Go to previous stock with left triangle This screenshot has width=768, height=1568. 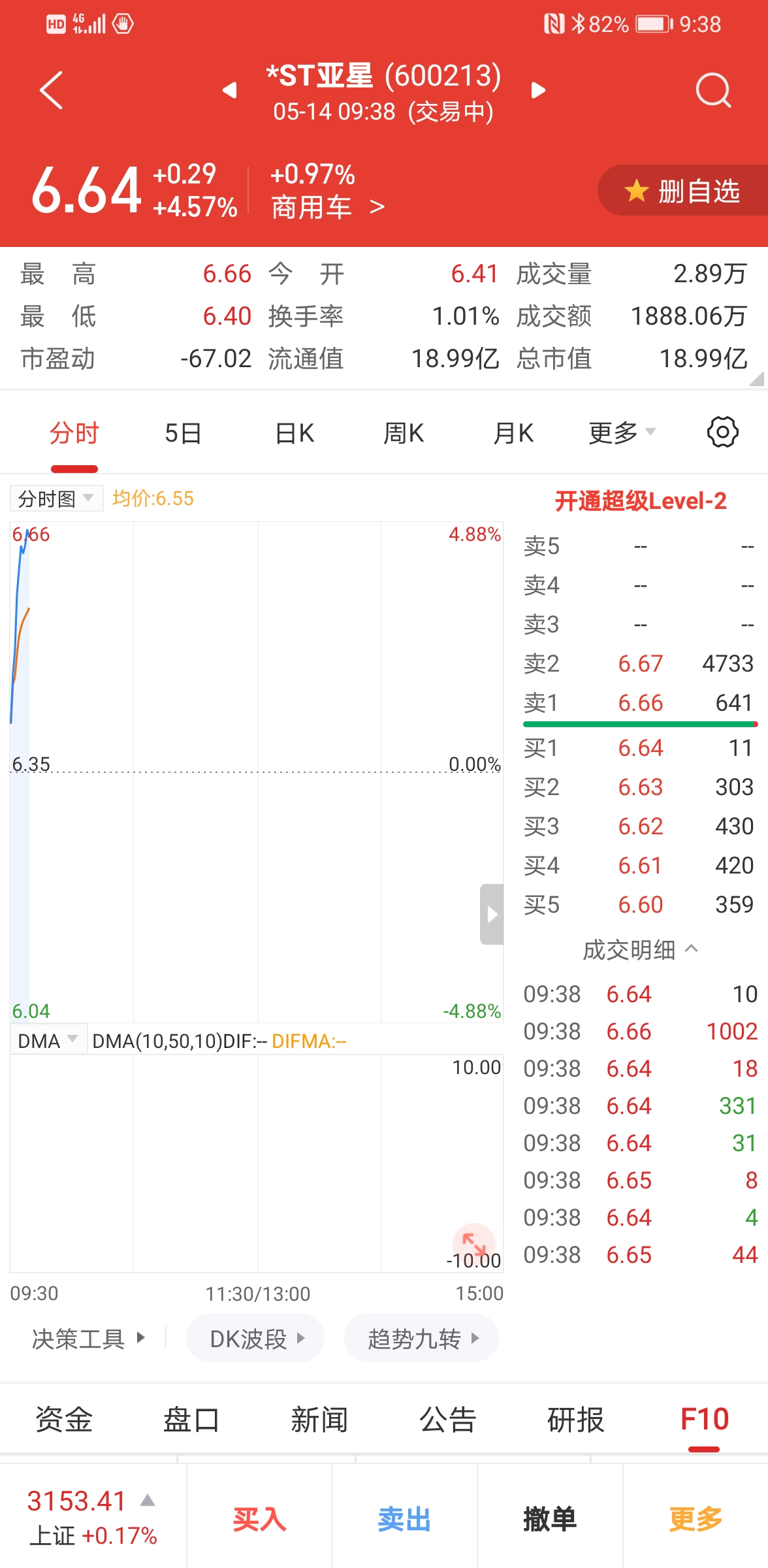229,90
